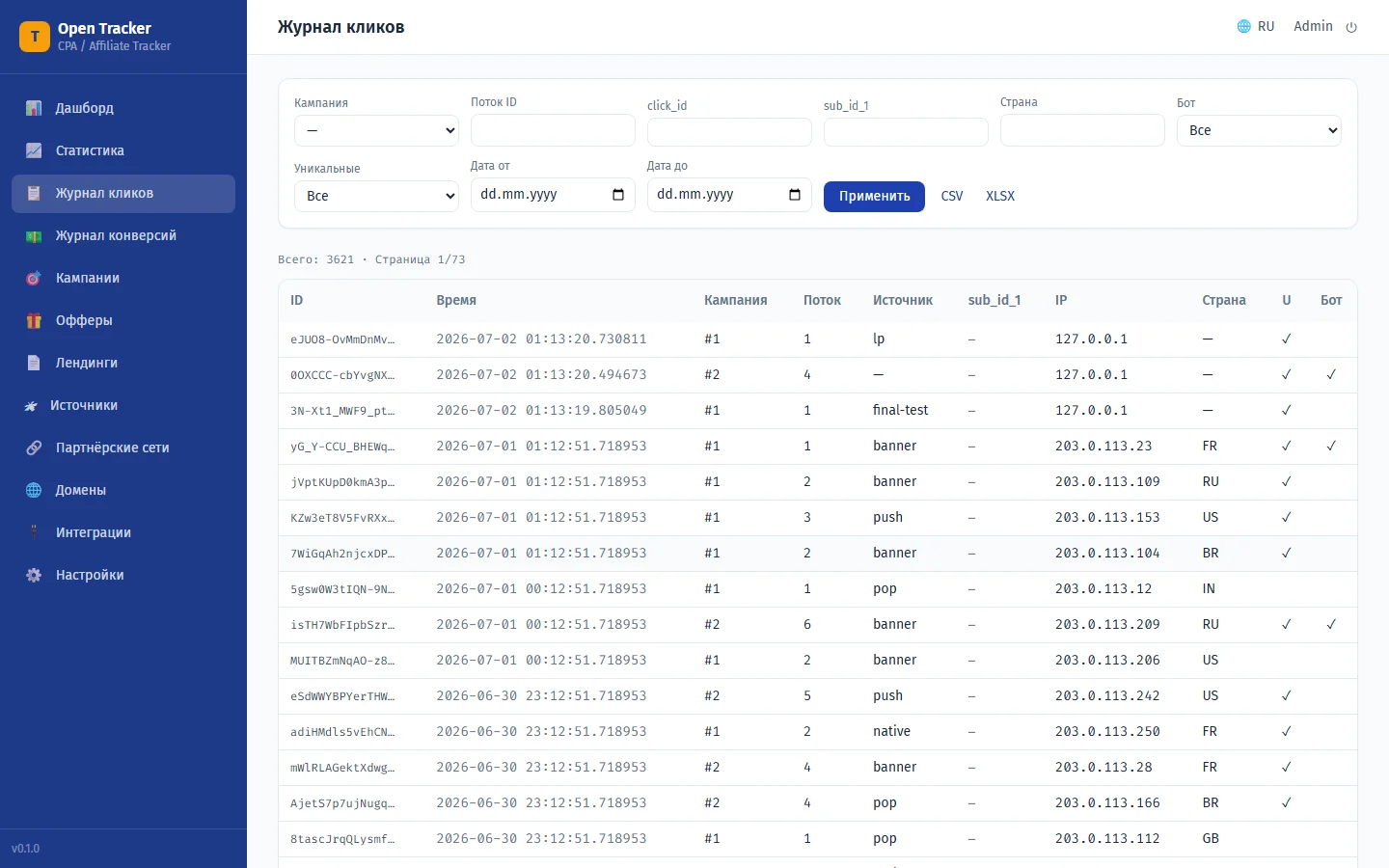This screenshot has width=1389, height=868.
Task: Click the Лендинги document icon
Action: tap(34, 363)
